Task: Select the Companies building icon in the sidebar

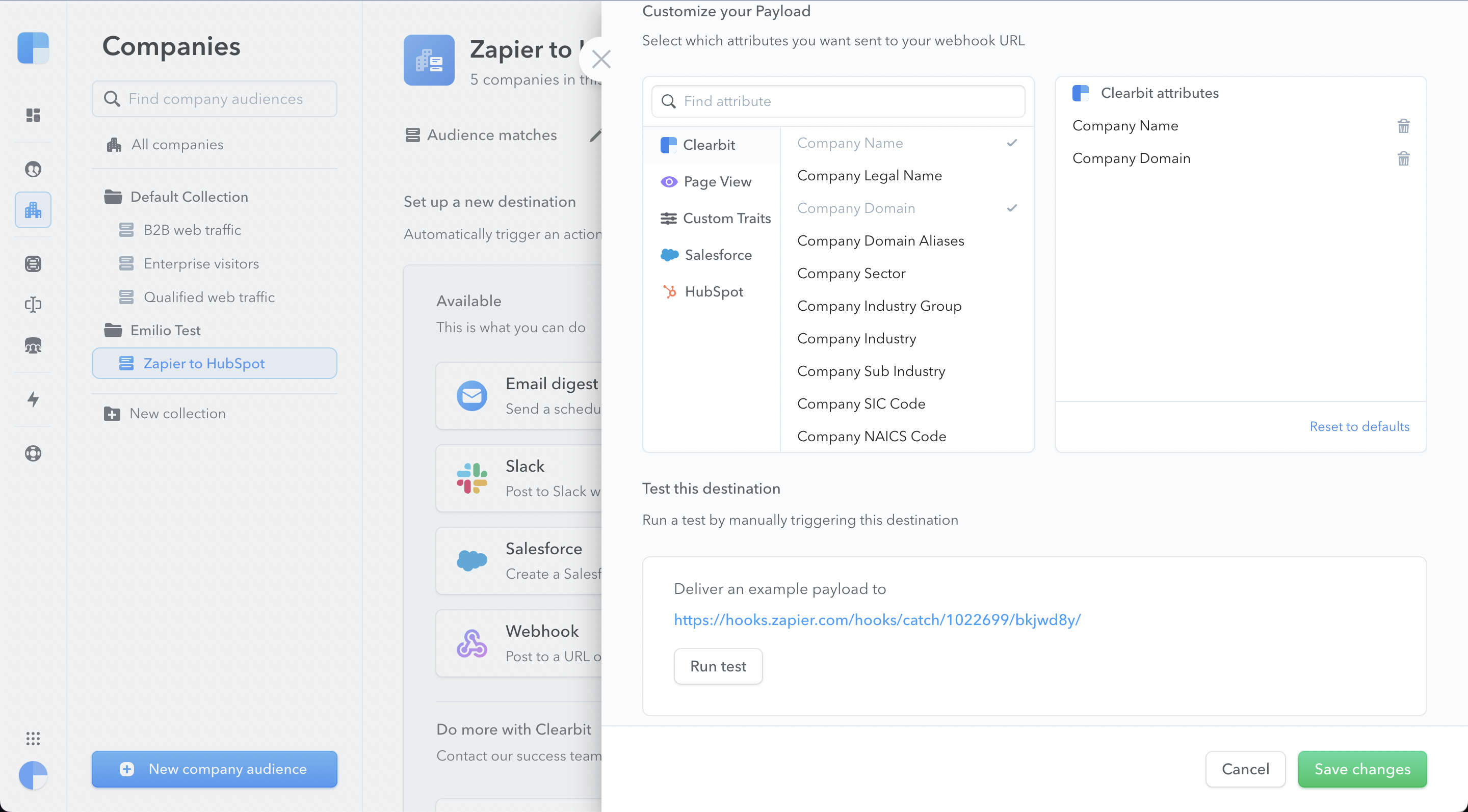Action: click(x=33, y=210)
